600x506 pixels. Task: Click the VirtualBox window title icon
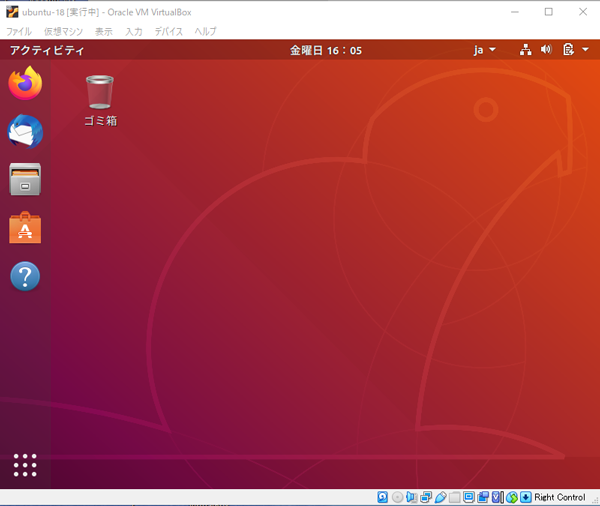coord(12,12)
